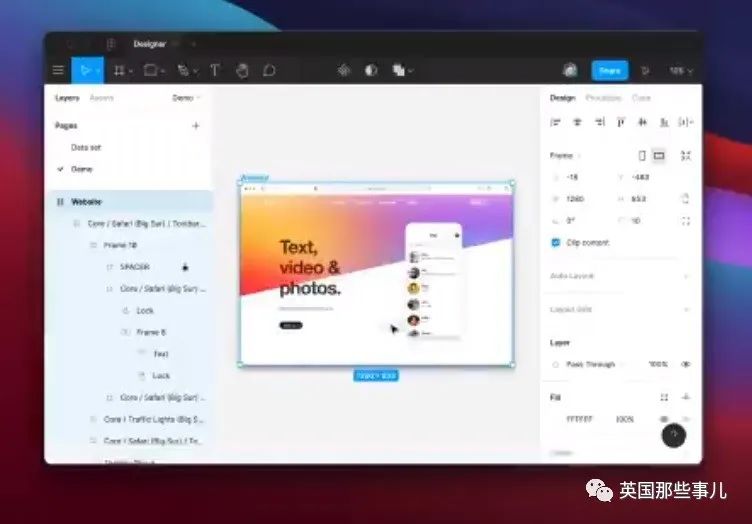
Task: Switch to the Prototype tab
Action: [x=603, y=98]
